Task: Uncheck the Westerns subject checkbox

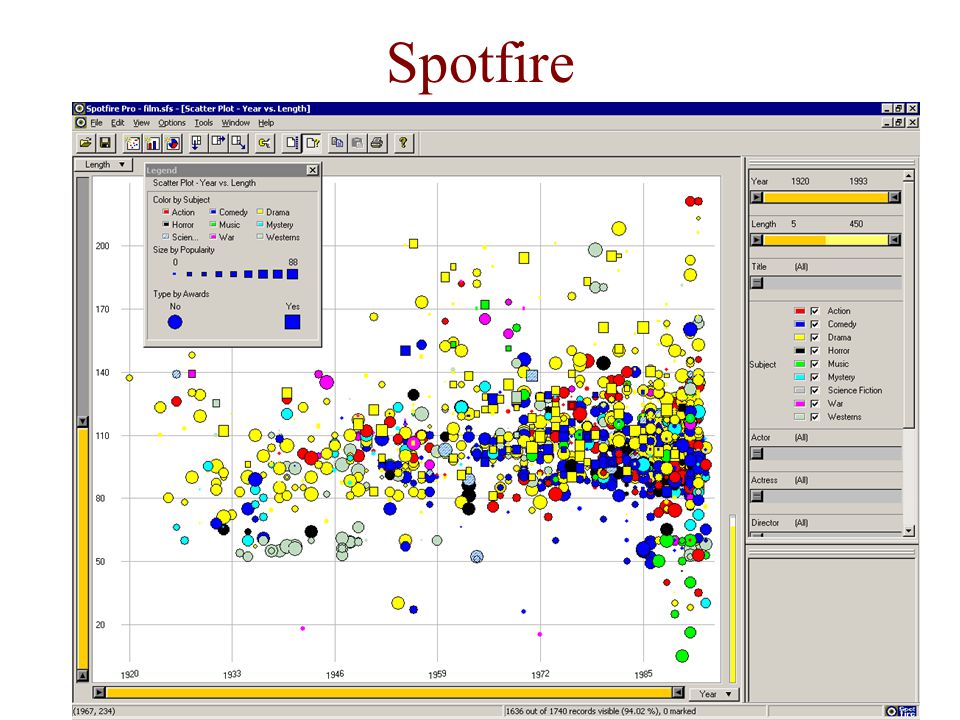Action: pos(814,417)
